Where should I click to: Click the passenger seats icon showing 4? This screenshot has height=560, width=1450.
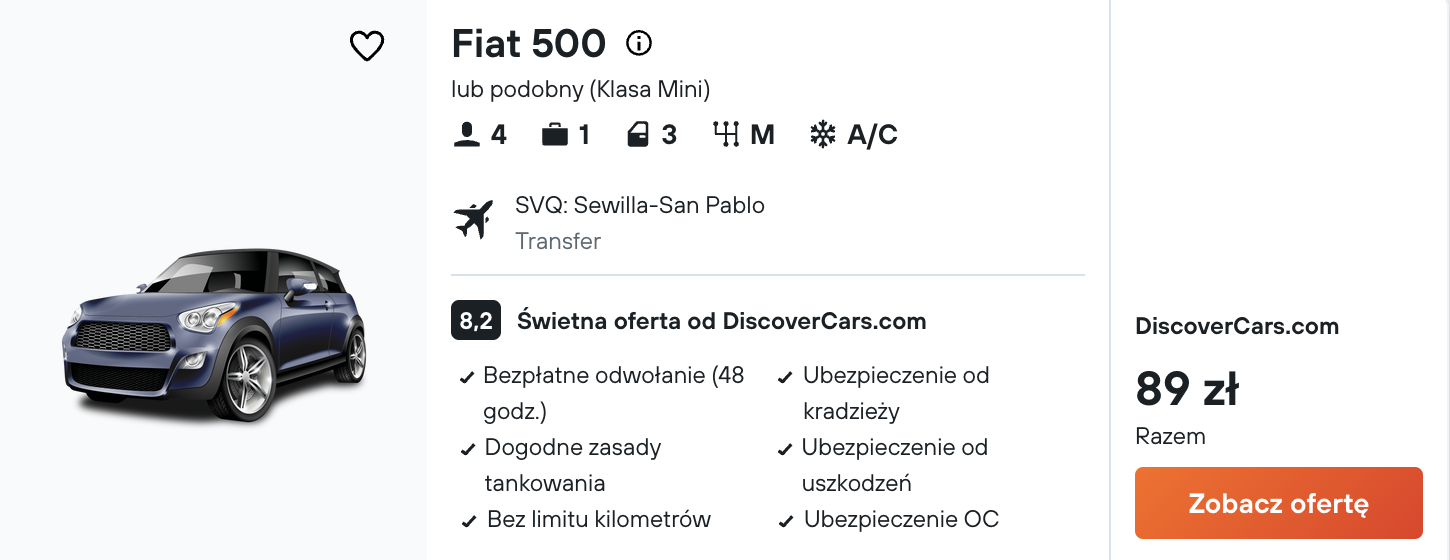click(467, 134)
